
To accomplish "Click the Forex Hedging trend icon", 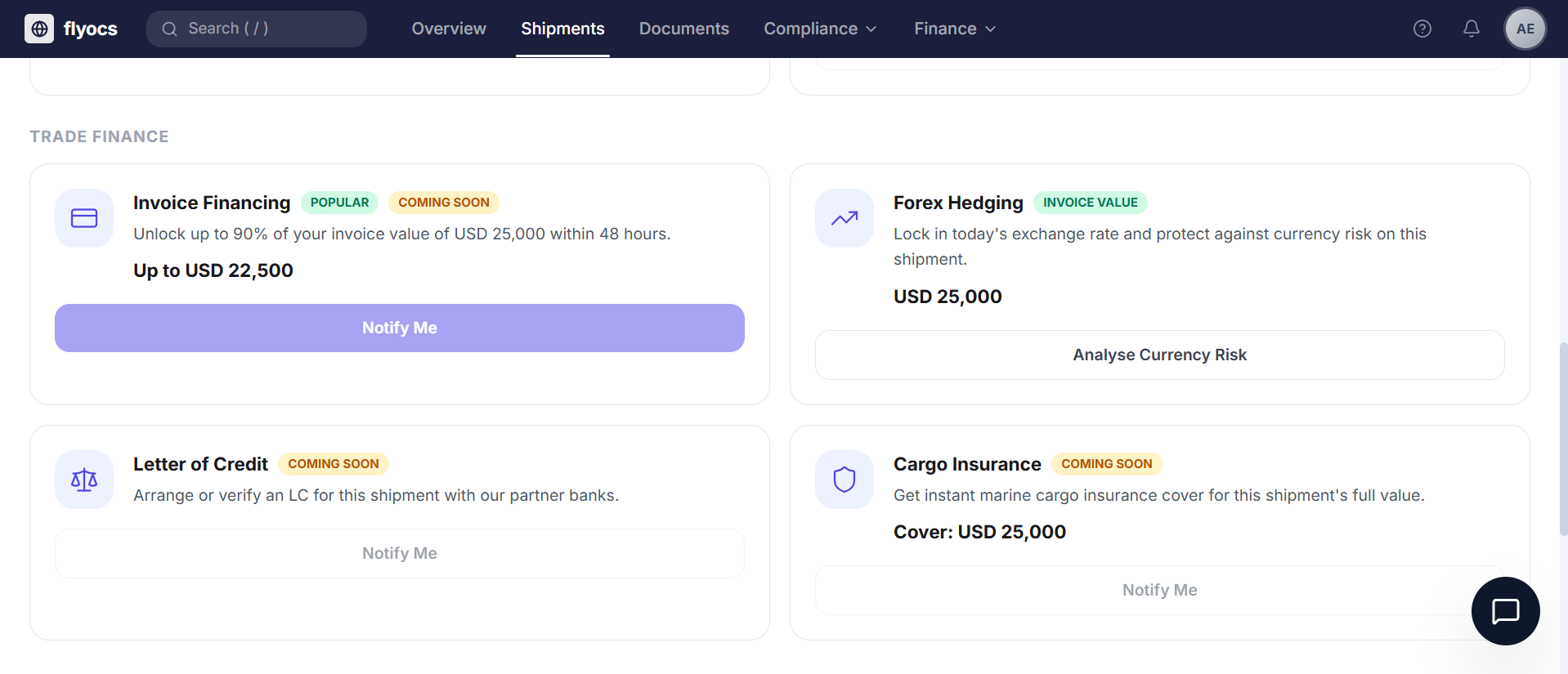I will click(844, 218).
